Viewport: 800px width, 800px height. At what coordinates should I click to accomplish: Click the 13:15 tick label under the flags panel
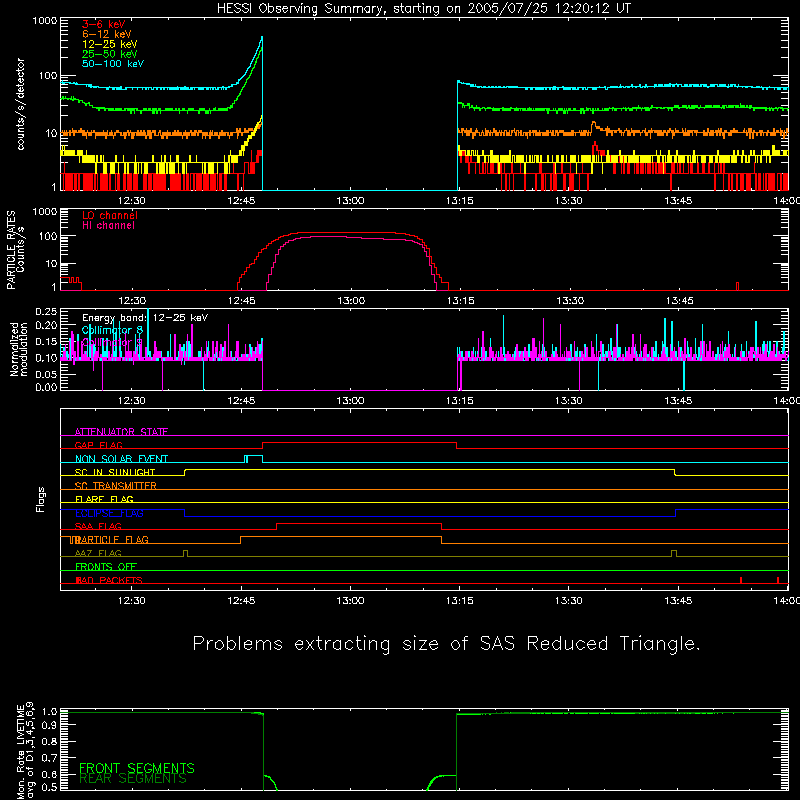click(x=459, y=601)
